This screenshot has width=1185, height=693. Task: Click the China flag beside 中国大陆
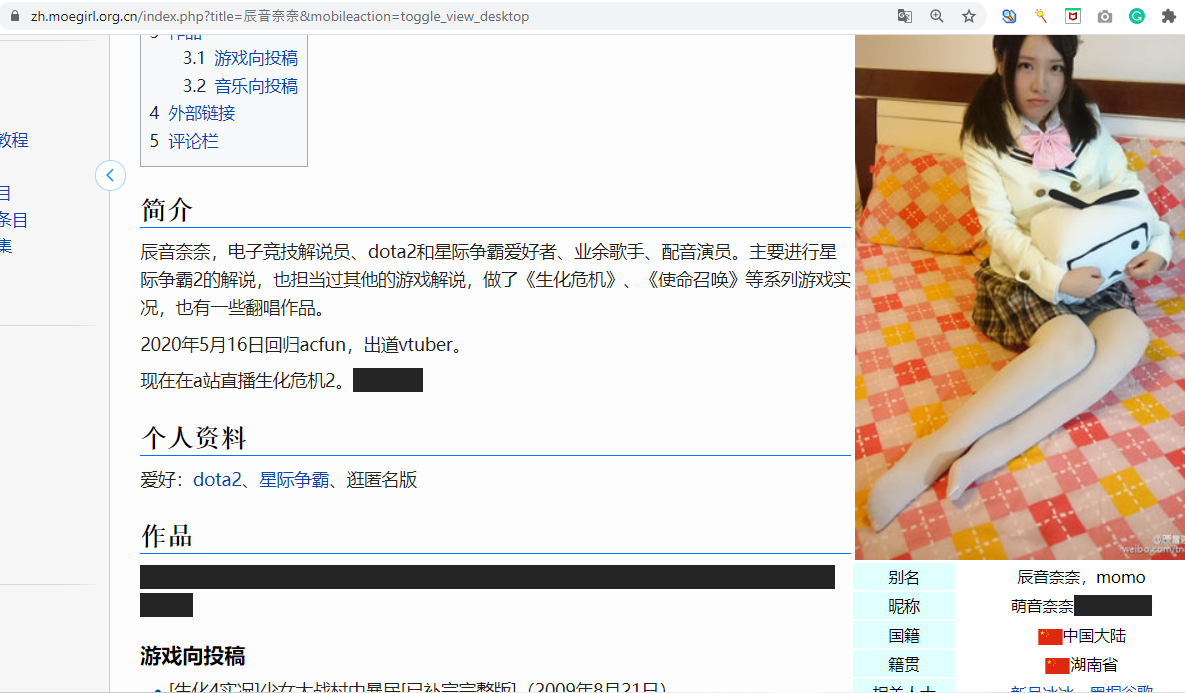1050,636
